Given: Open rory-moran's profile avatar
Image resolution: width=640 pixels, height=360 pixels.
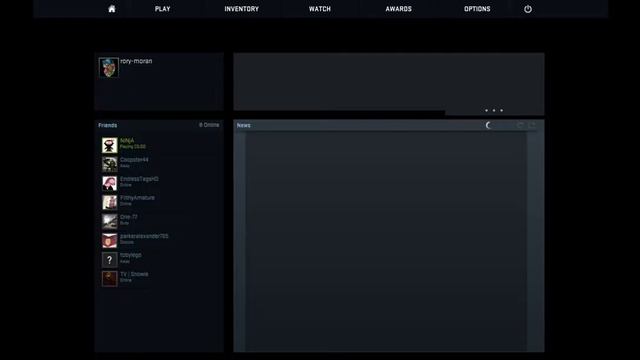Looking at the screenshot, I should [x=109, y=67].
